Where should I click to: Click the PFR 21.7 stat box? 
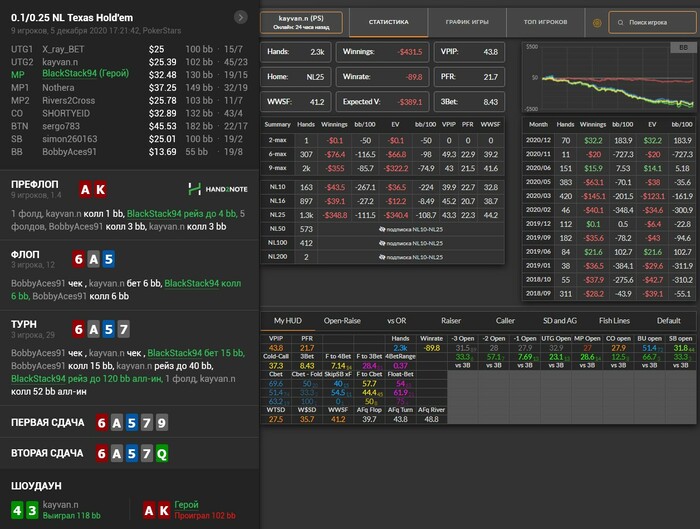click(469, 77)
